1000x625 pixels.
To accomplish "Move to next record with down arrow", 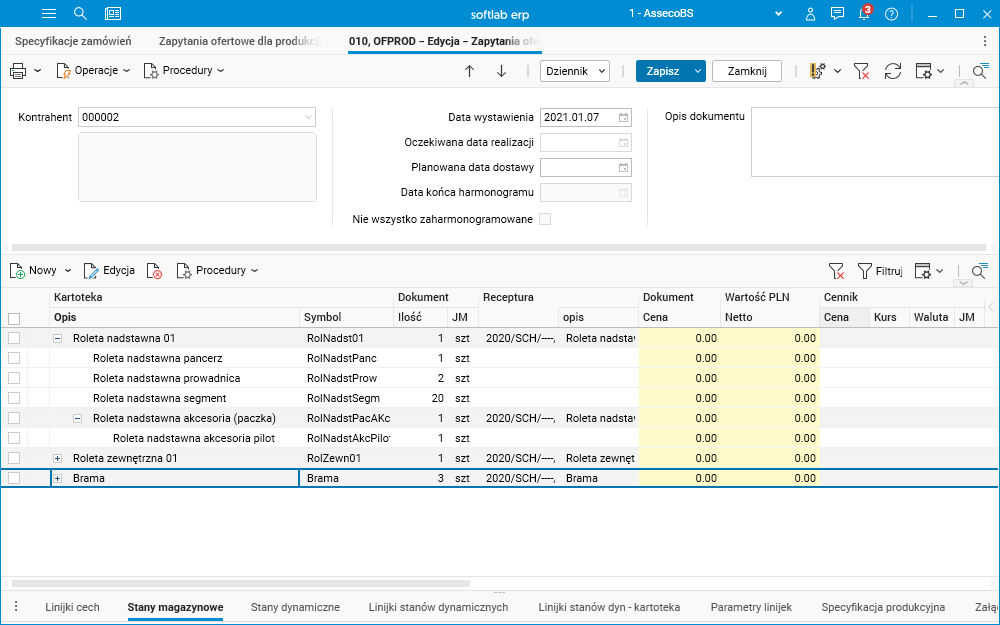I will (502, 71).
